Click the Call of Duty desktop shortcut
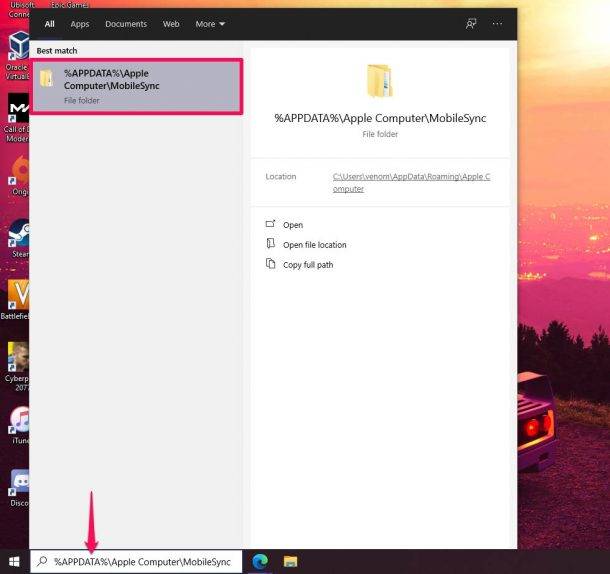Viewport: 610px width, 574px height. click(18, 110)
